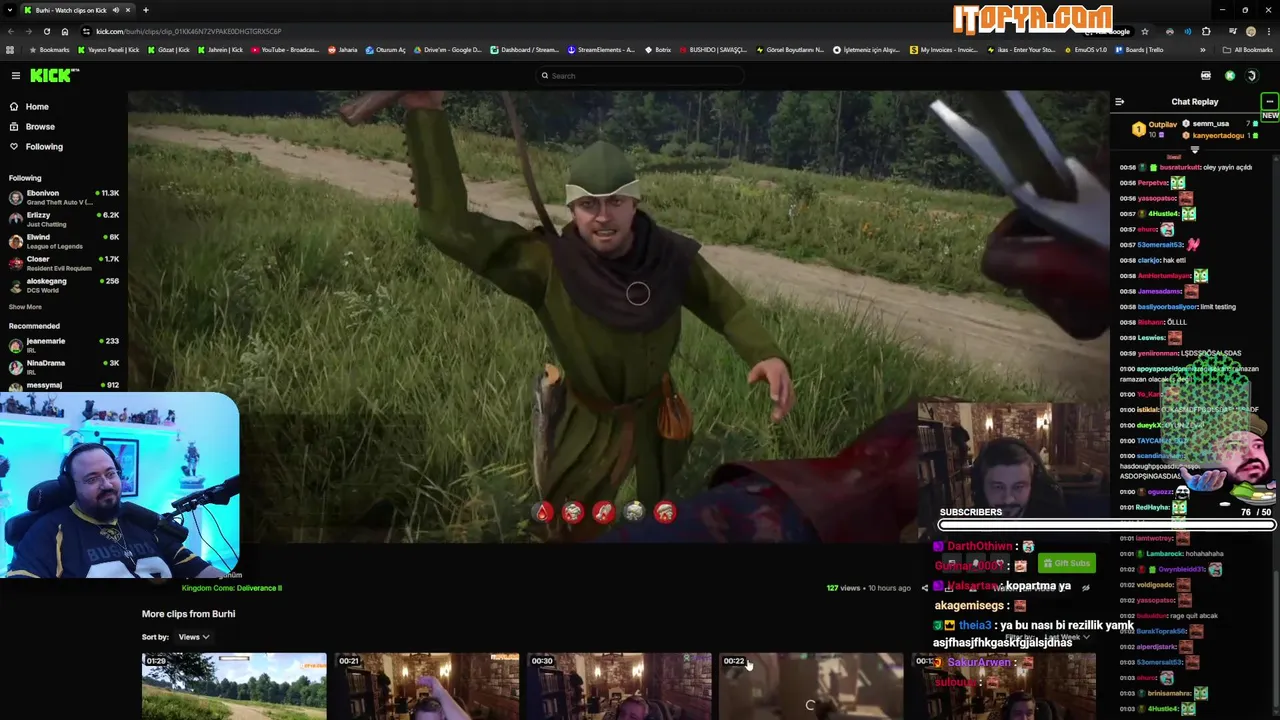
Task: Expand the gift leaderboard chevron in chat
Action: [1194, 149]
